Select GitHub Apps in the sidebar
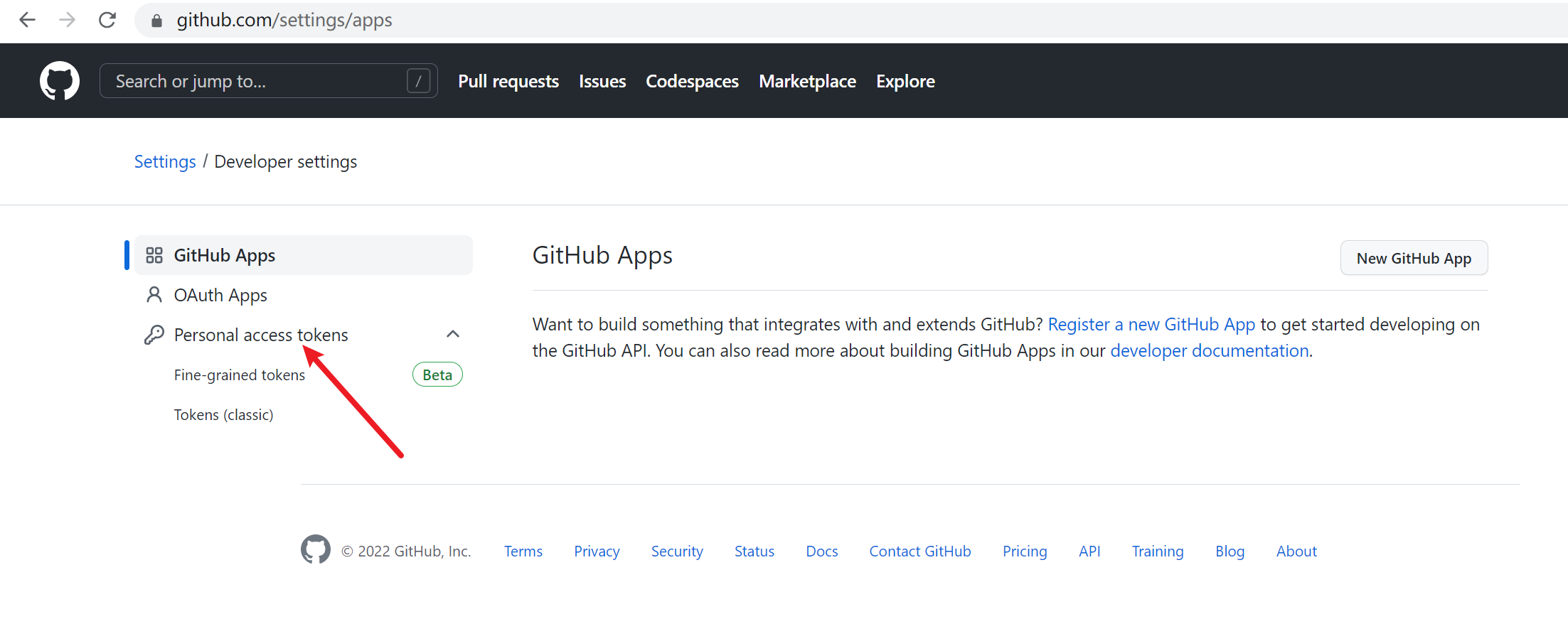The image size is (1568, 619). click(304, 255)
